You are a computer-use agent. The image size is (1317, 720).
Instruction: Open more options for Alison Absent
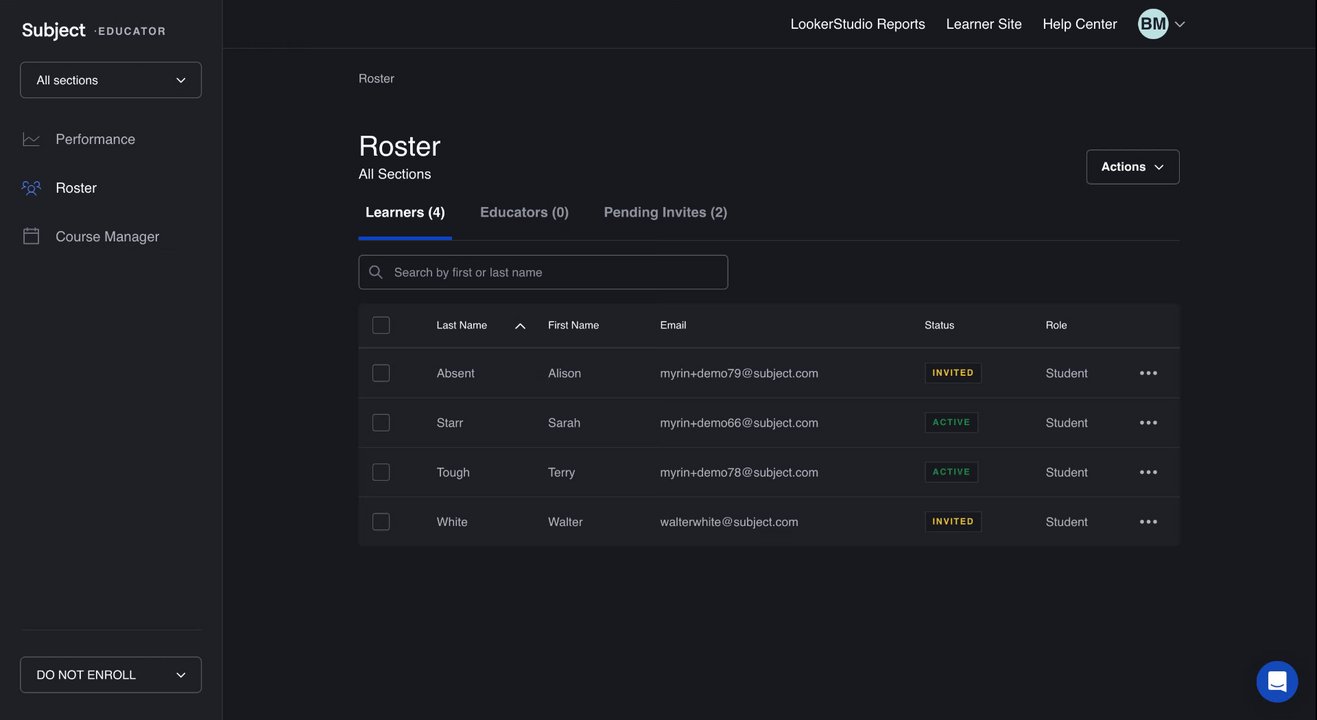point(1148,373)
